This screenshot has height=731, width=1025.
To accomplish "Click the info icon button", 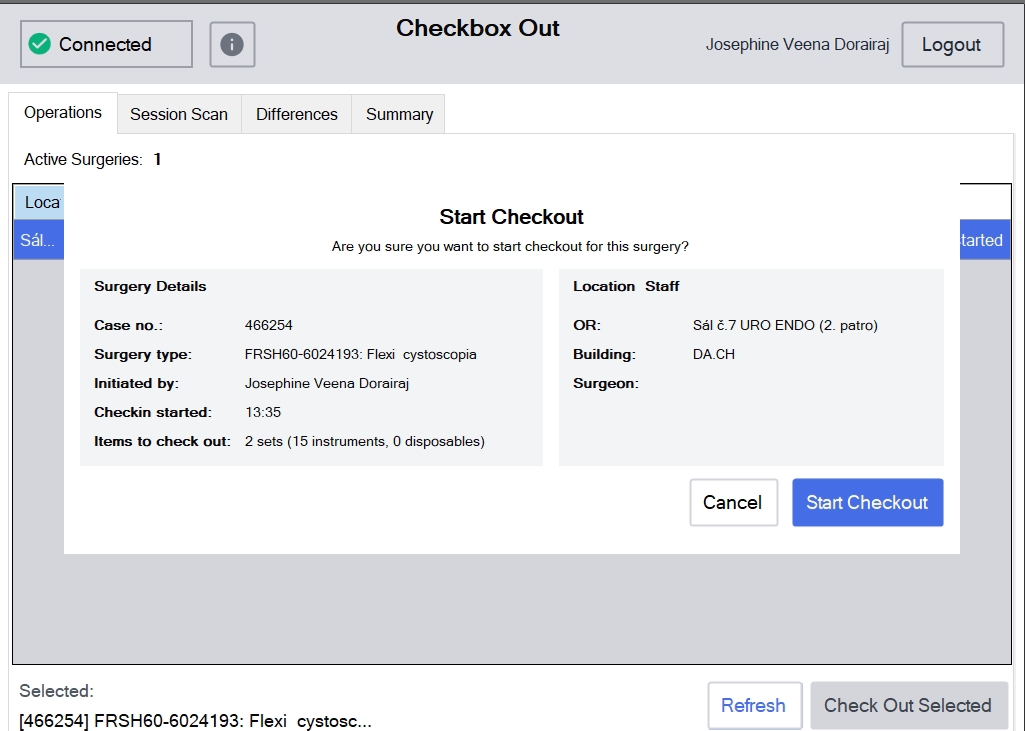I will point(232,44).
